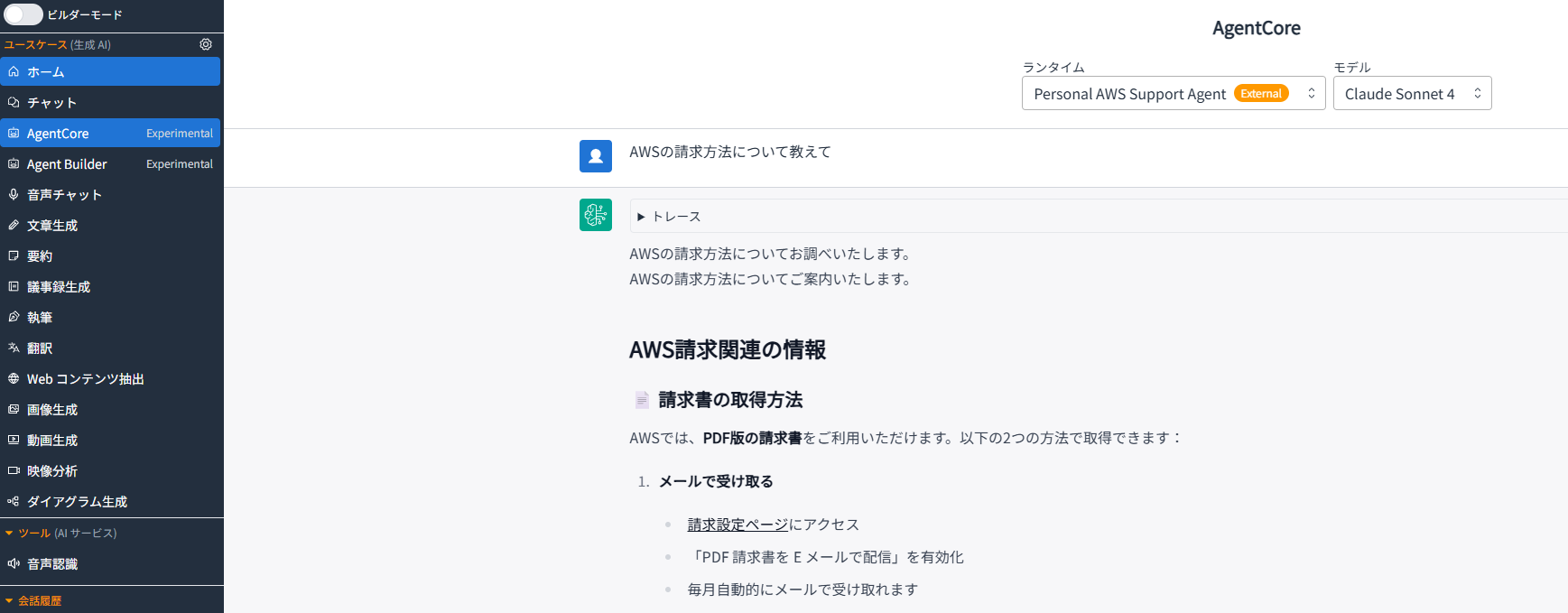Click the green AI assistant avatar
This screenshot has height=613, width=1568.
click(x=596, y=215)
